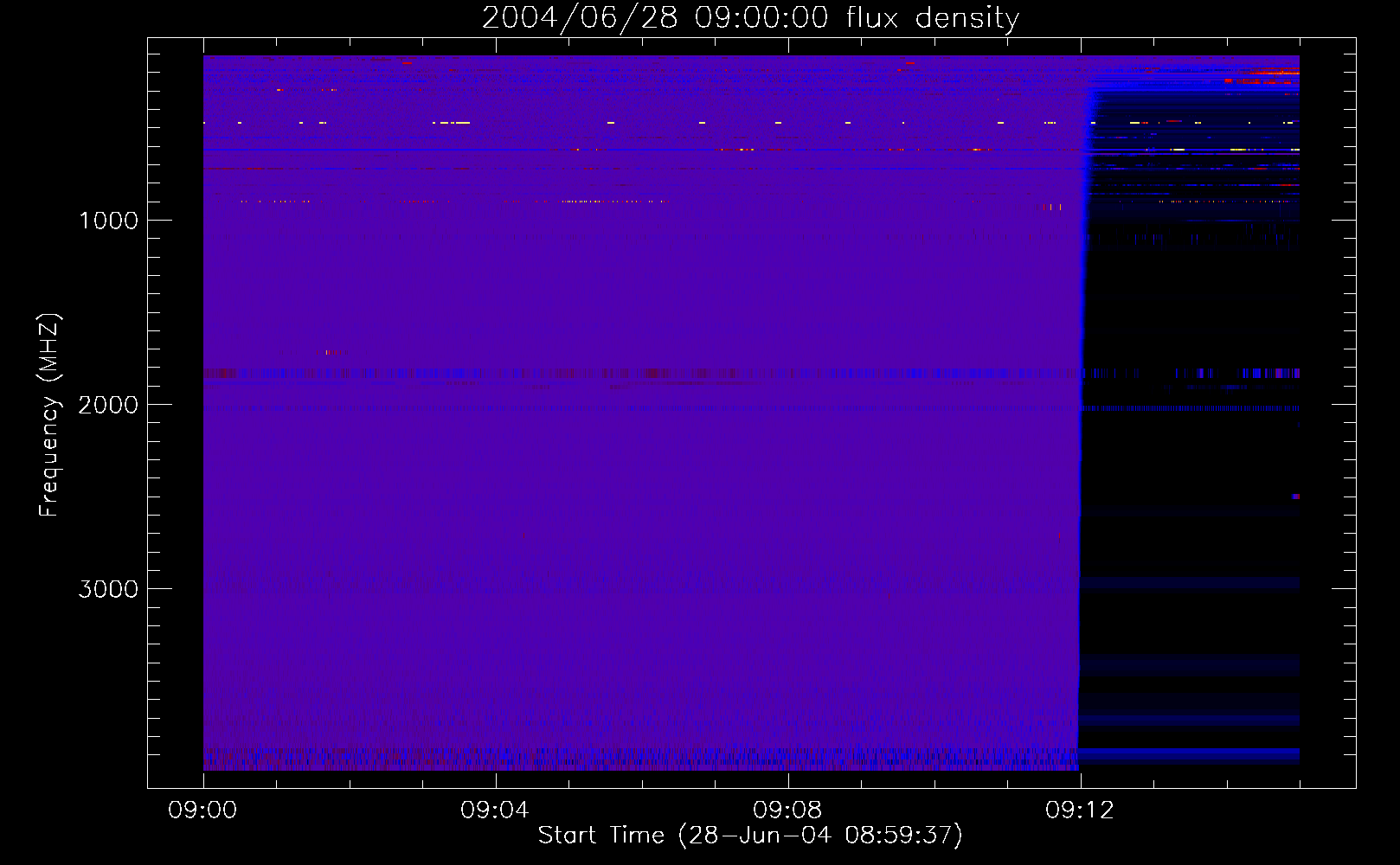Click the 1000 frequency tick label
Viewport: 1400px width, 865px height.
(x=108, y=221)
